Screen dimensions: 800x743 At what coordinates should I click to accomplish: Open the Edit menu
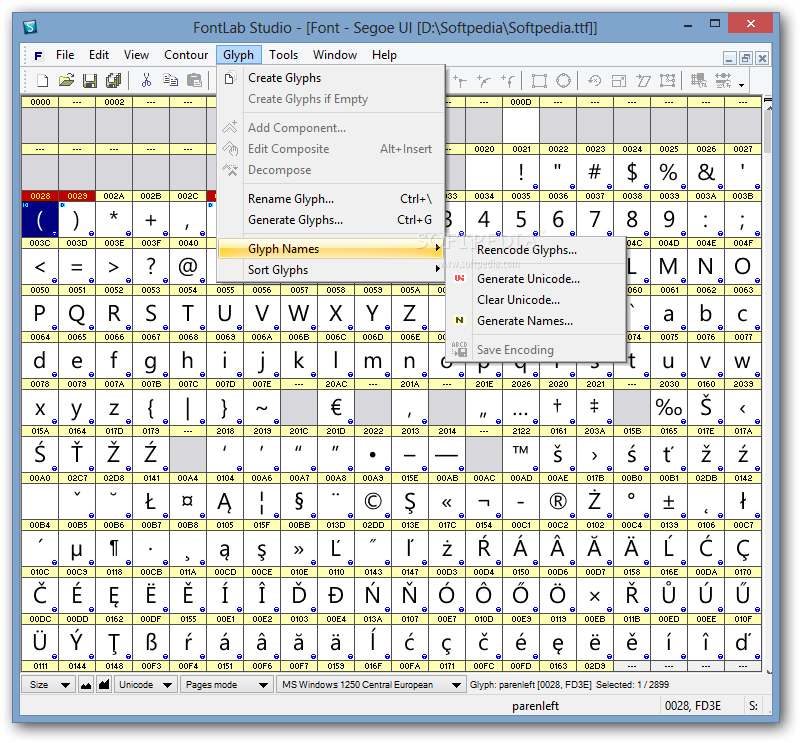tap(98, 55)
